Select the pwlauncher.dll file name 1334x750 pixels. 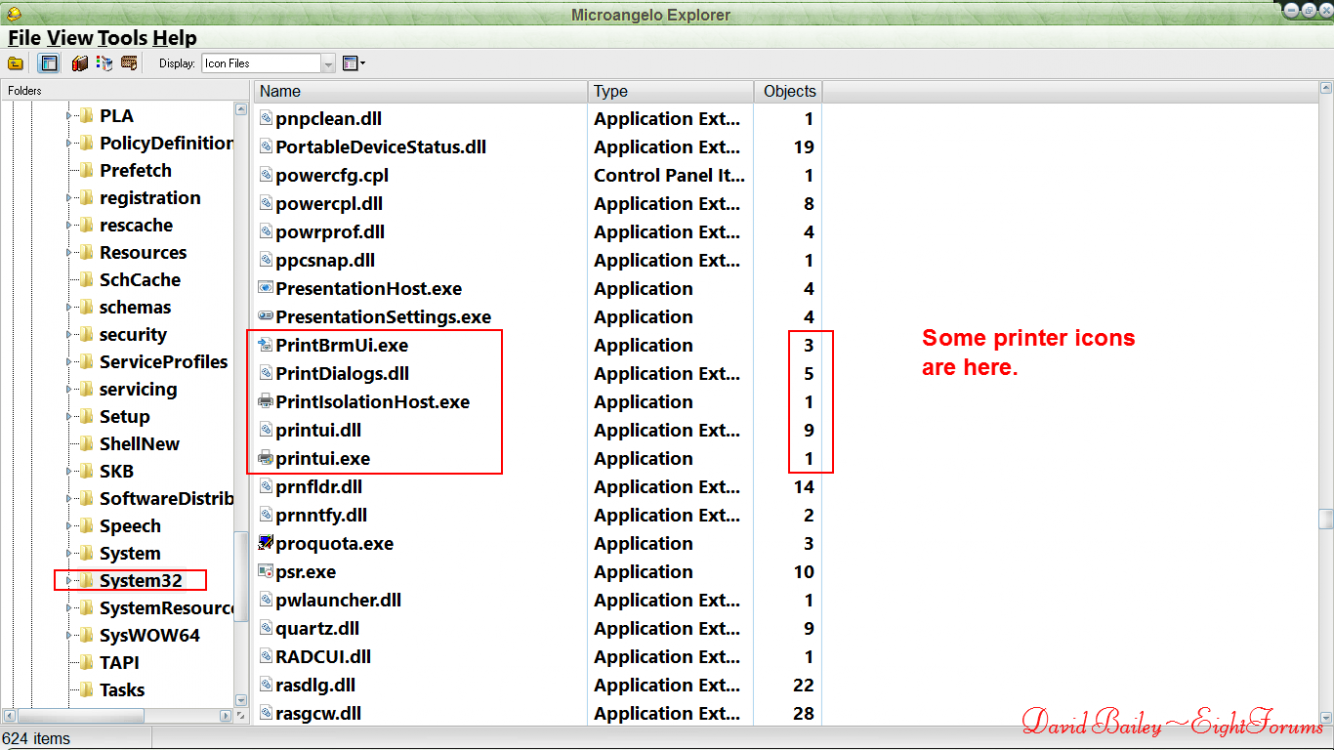point(339,600)
